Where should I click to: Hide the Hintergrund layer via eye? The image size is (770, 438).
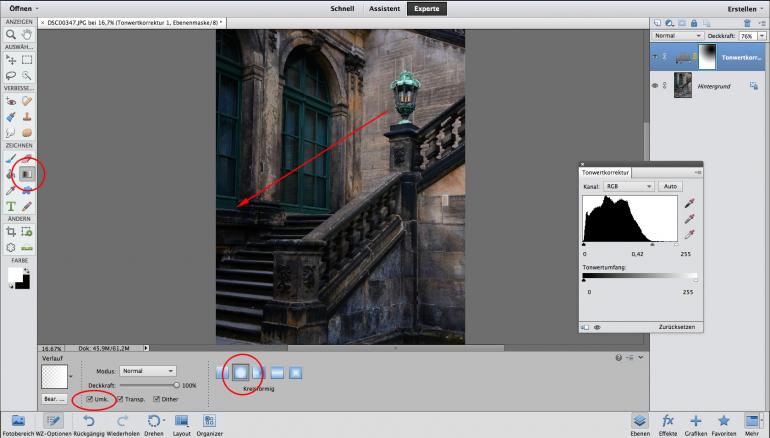[x=655, y=85]
